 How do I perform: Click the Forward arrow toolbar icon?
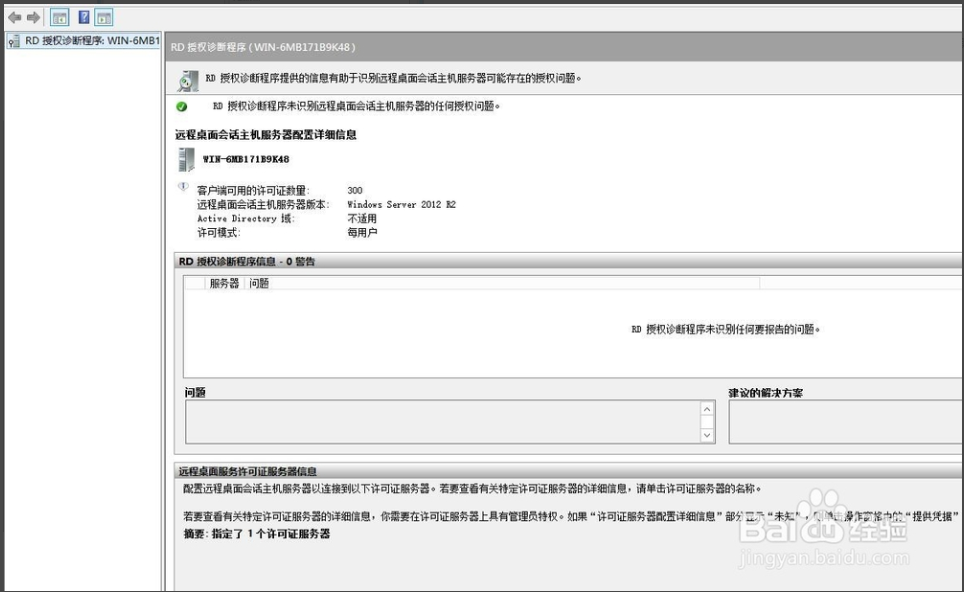coord(33,17)
